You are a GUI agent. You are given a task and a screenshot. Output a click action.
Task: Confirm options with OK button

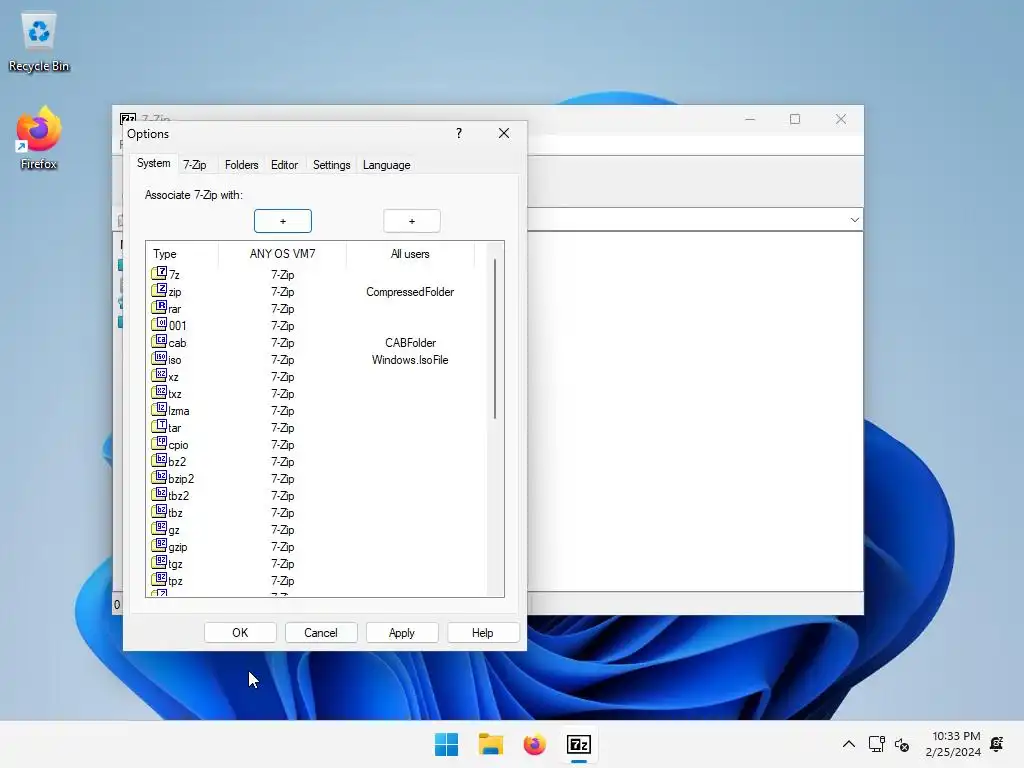(x=240, y=633)
